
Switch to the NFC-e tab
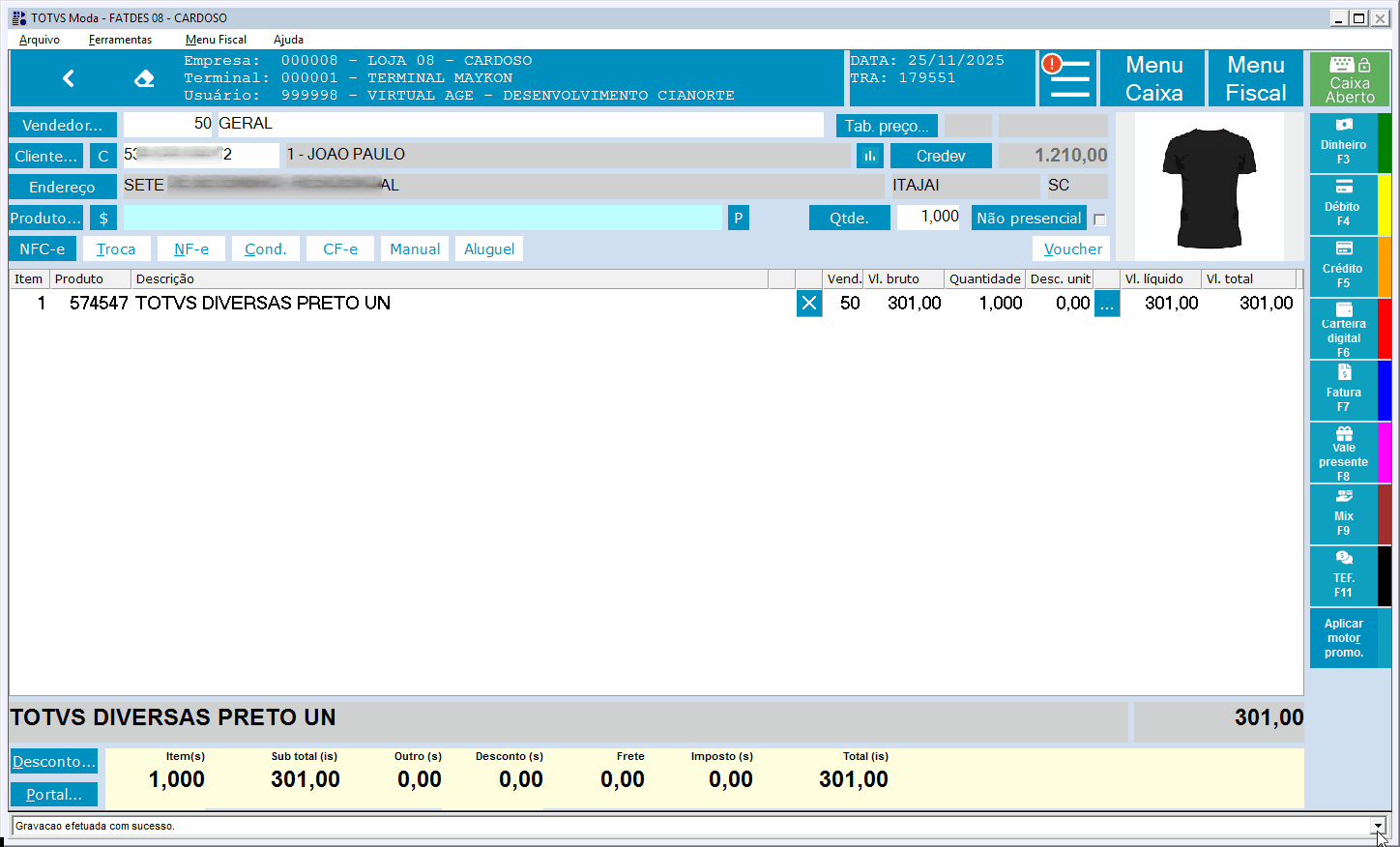(x=43, y=248)
